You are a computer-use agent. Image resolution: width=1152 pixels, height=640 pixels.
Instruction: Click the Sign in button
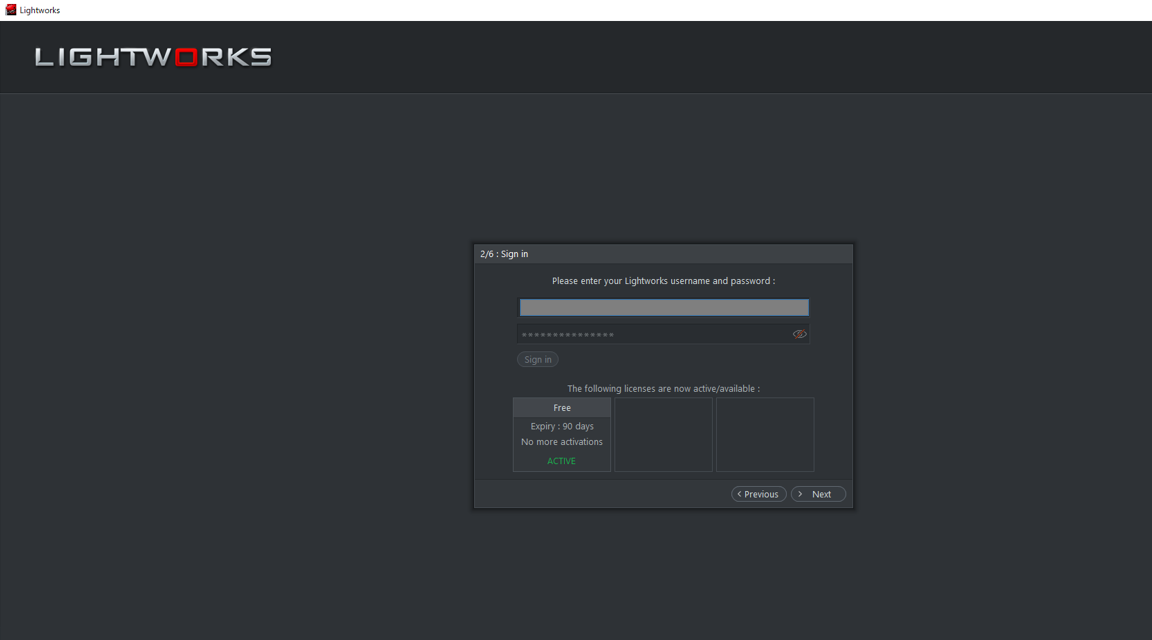538,359
